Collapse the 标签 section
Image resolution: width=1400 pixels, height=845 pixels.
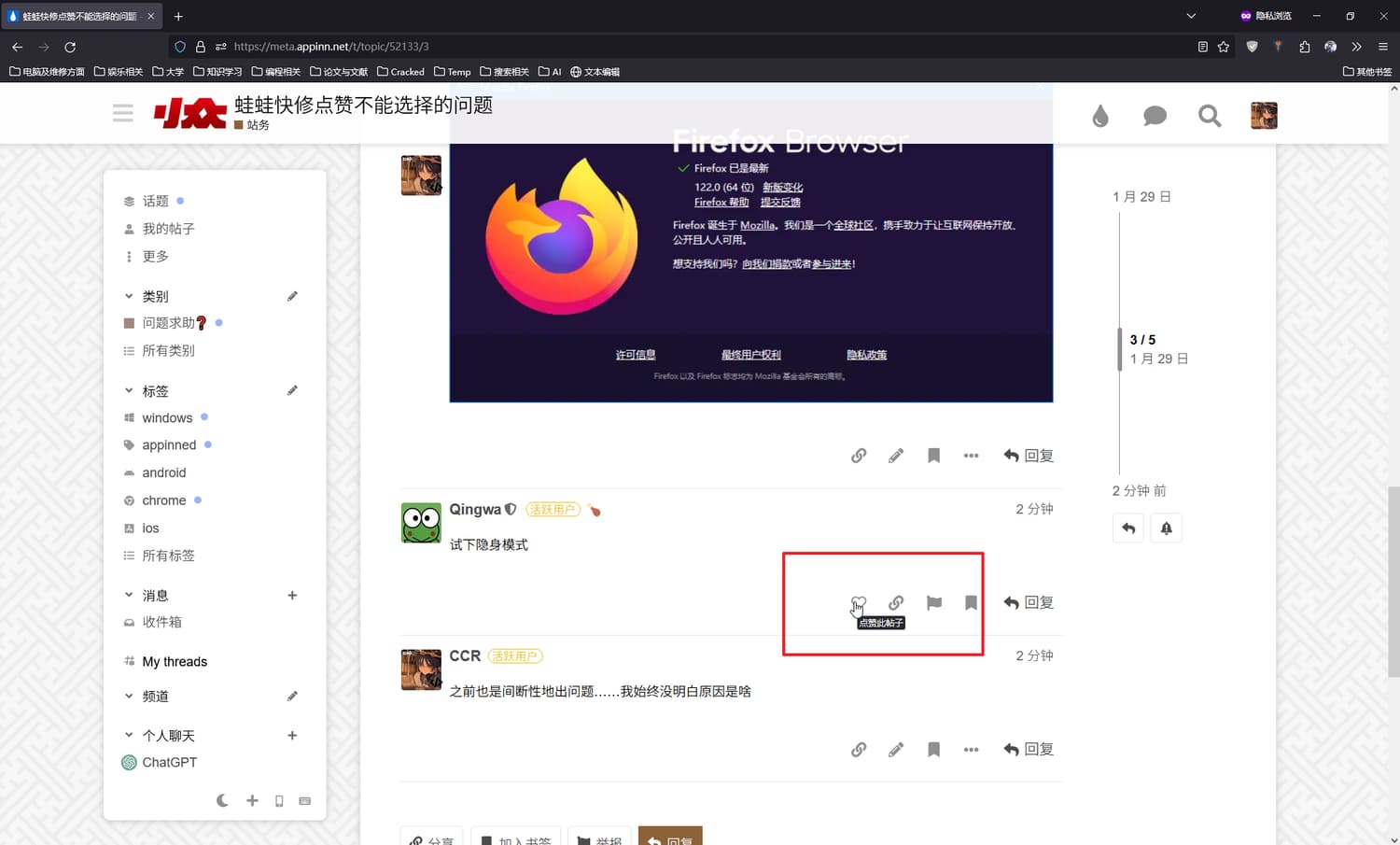click(x=129, y=390)
